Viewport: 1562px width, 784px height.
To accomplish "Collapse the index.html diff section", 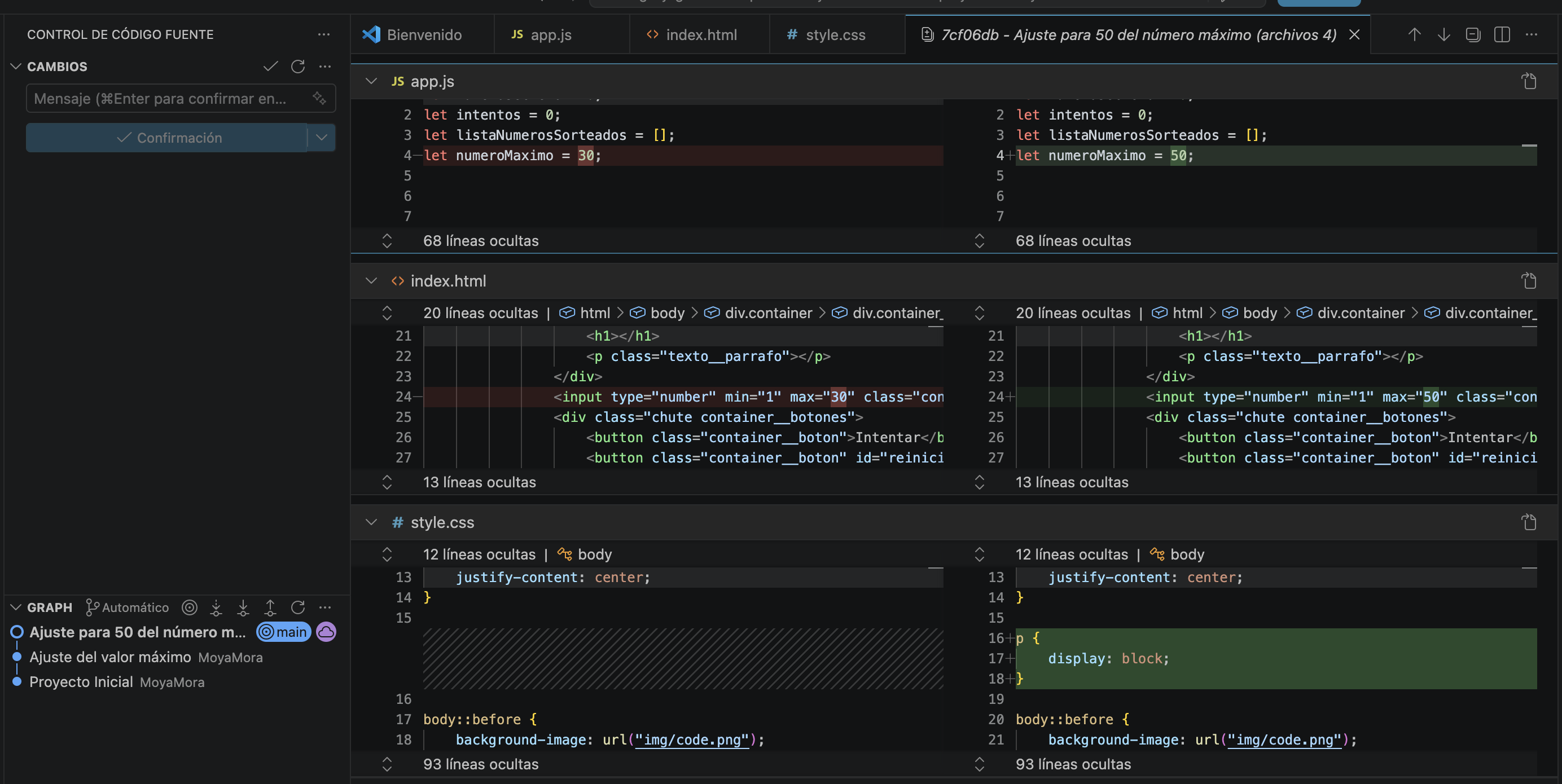I will (371, 280).
